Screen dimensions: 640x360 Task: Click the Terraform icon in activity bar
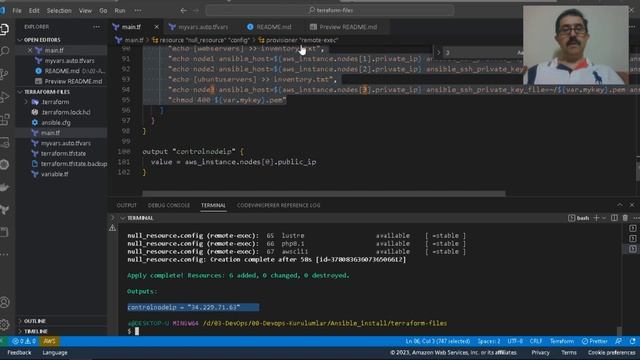coord(4,210)
